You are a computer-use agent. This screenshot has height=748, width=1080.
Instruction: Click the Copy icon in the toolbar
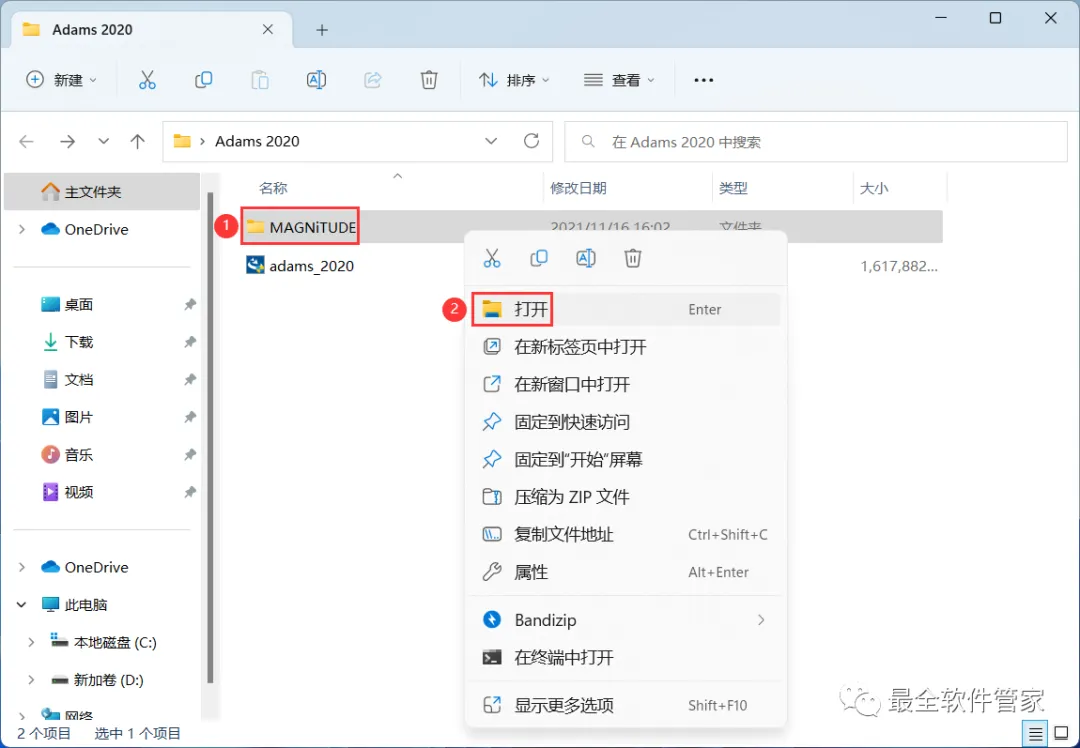pos(203,80)
